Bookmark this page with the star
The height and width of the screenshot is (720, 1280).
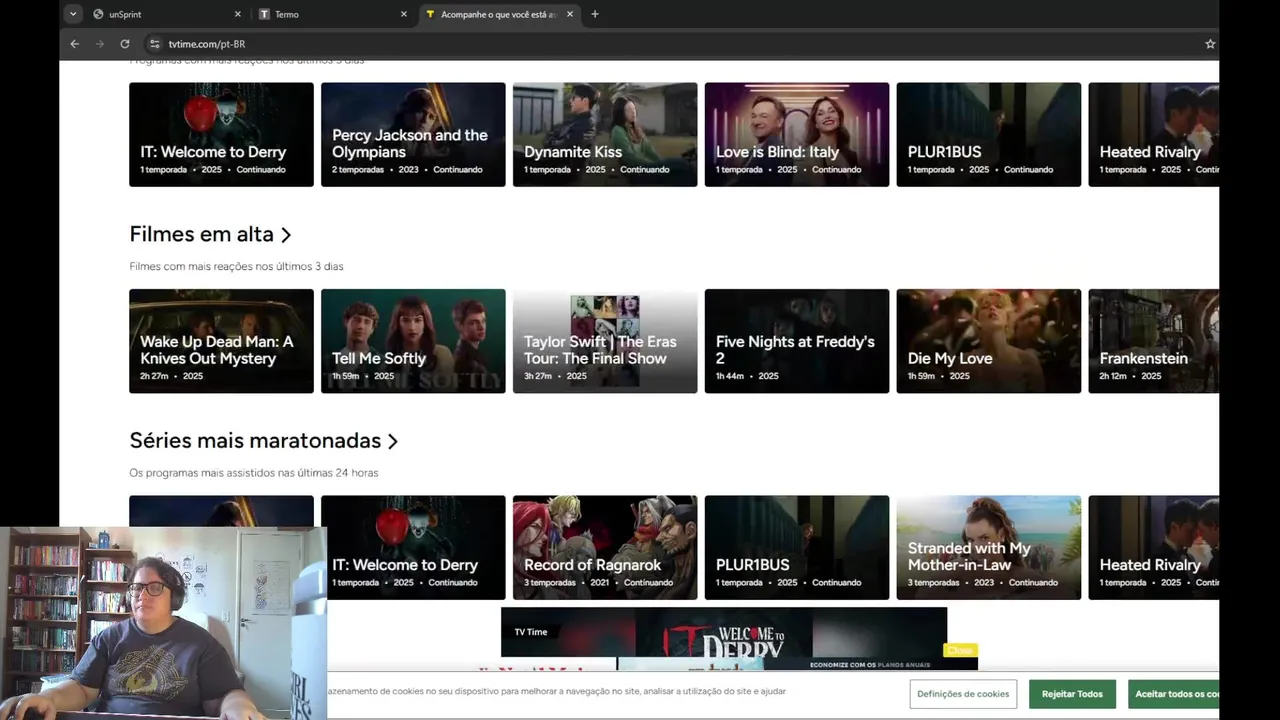pos(1210,44)
